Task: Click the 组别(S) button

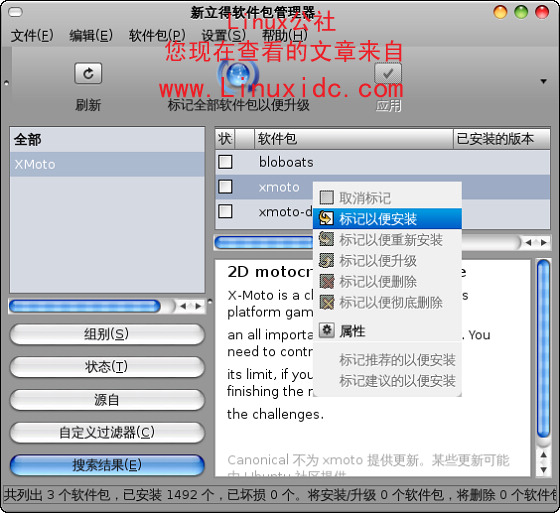Action: point(107,334)
